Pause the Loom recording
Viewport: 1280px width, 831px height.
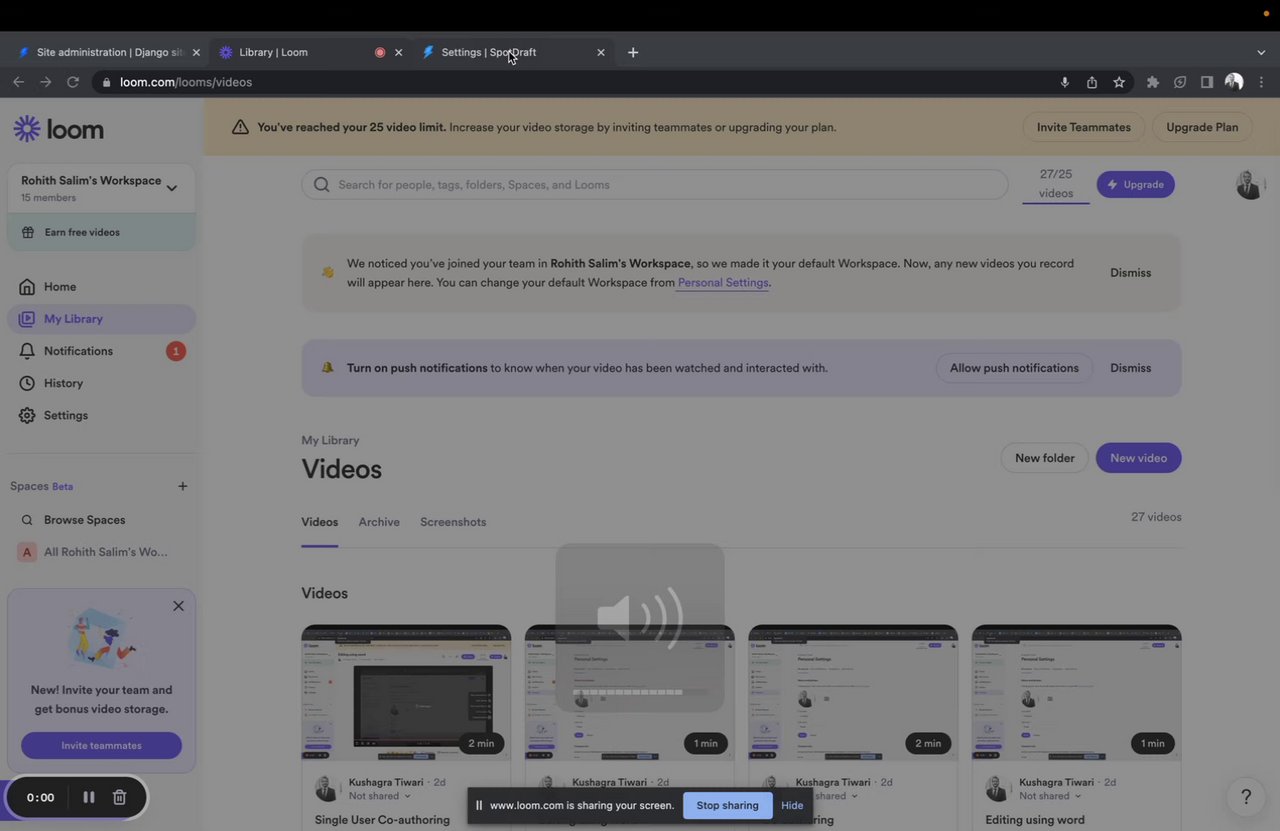click(x=89, y=797)
